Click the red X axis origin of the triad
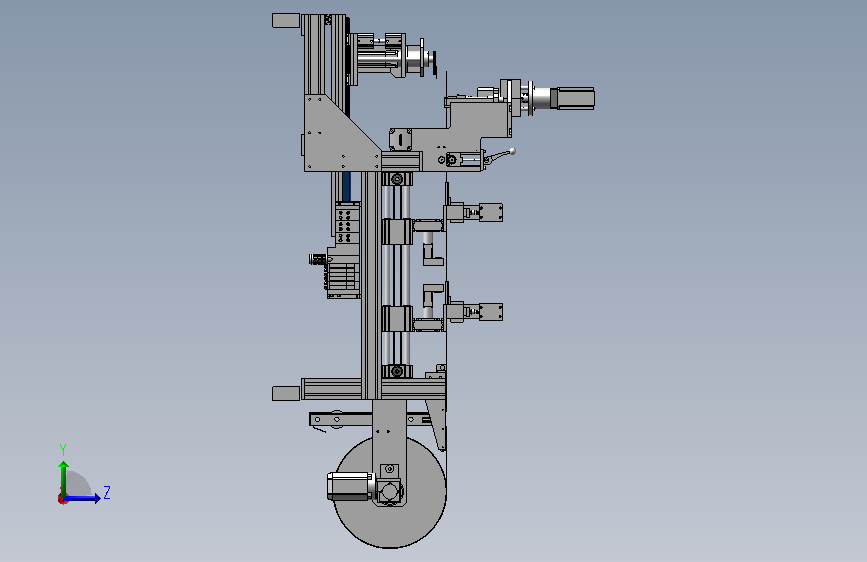Image resolution: width=867 pixels, height=562 pixels. click(x=62, y=500)
